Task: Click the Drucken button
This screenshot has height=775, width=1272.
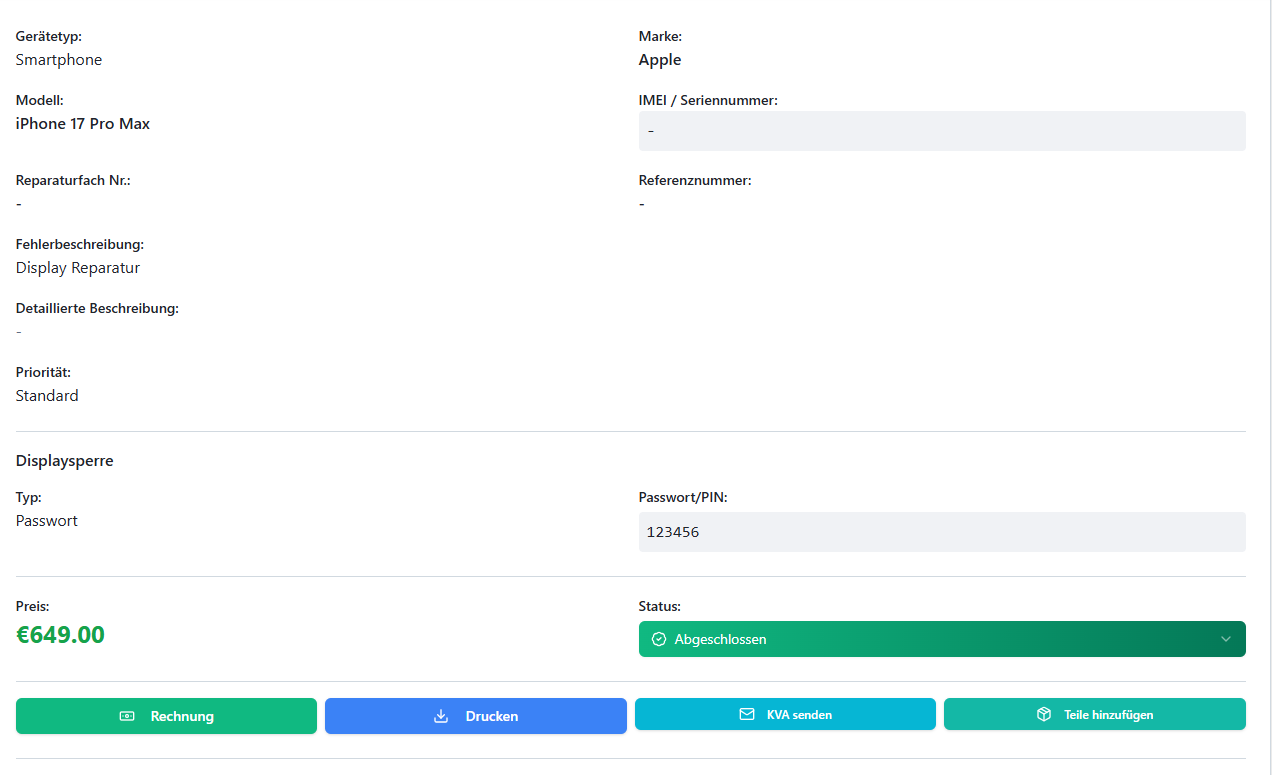Action: coord(476,716)
